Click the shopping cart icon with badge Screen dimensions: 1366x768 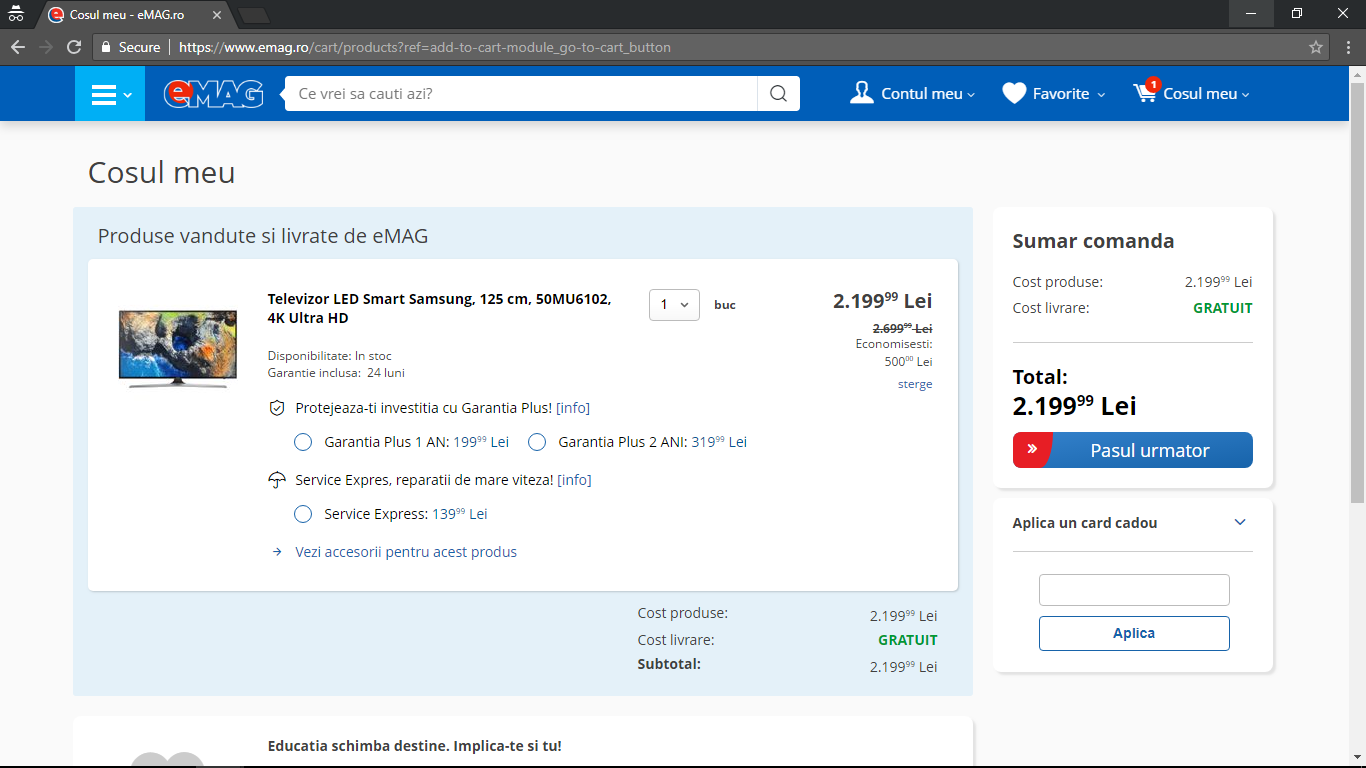[1146, 91]
